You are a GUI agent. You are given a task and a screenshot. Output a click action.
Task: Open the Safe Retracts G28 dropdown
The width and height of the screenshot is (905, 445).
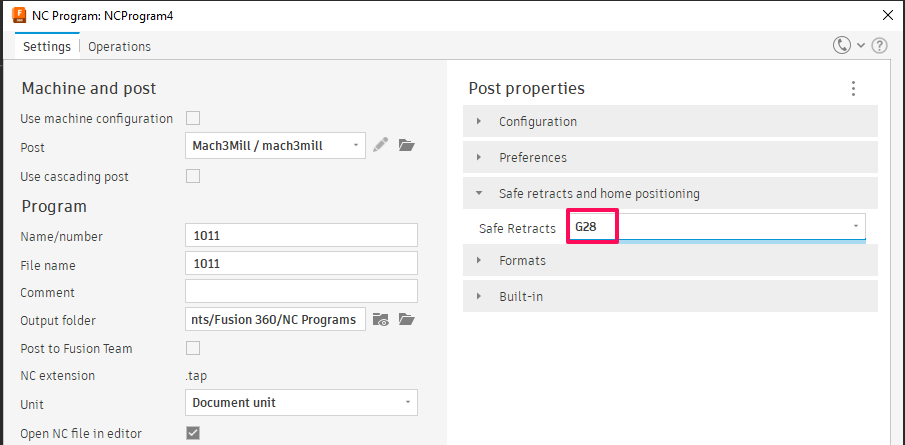point(716,227)
